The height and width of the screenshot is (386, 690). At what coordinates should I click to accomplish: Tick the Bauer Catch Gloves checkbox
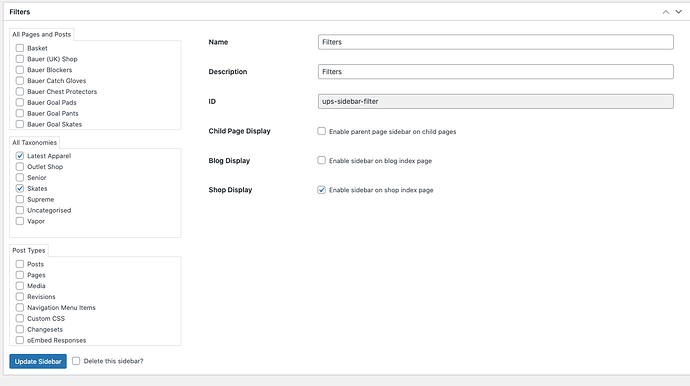20,81
